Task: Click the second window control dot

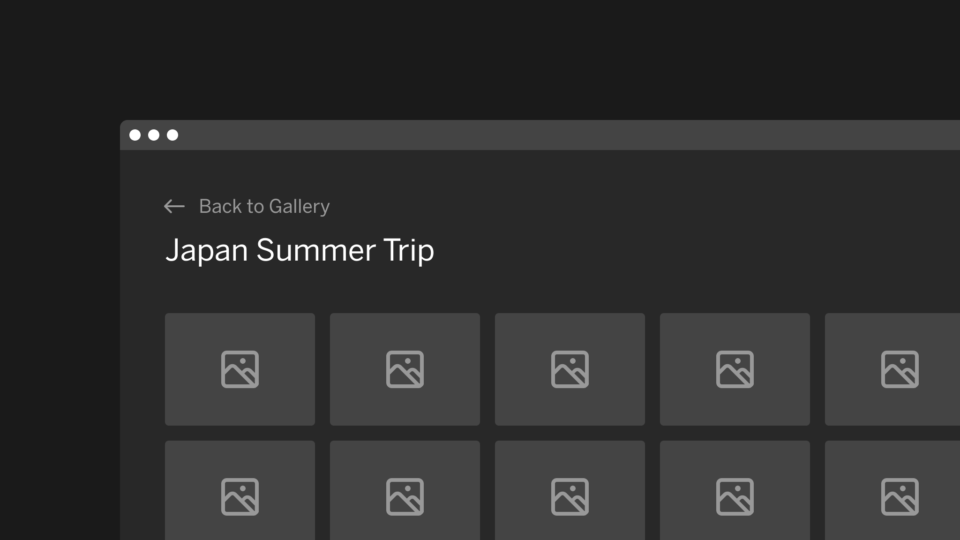Action: coord(154,135)
